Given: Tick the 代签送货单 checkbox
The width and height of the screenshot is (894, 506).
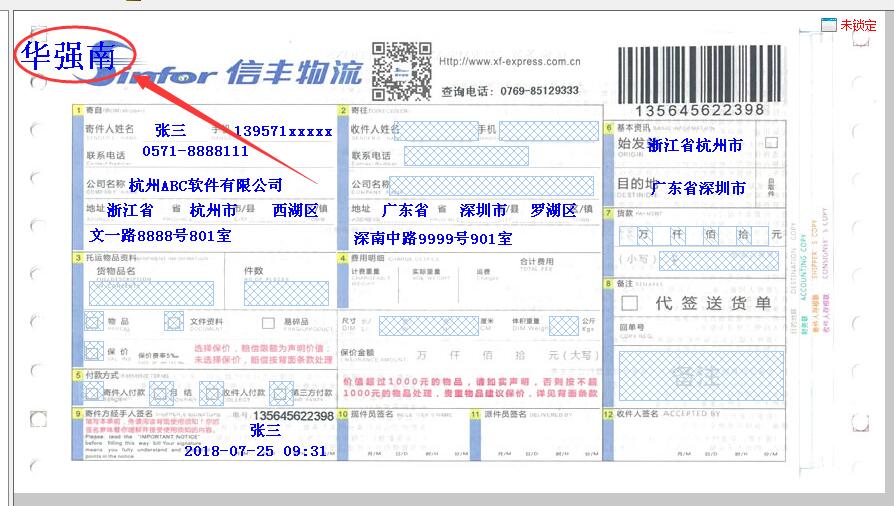Looking at the screenshot, I should click(x=629, y=303).
